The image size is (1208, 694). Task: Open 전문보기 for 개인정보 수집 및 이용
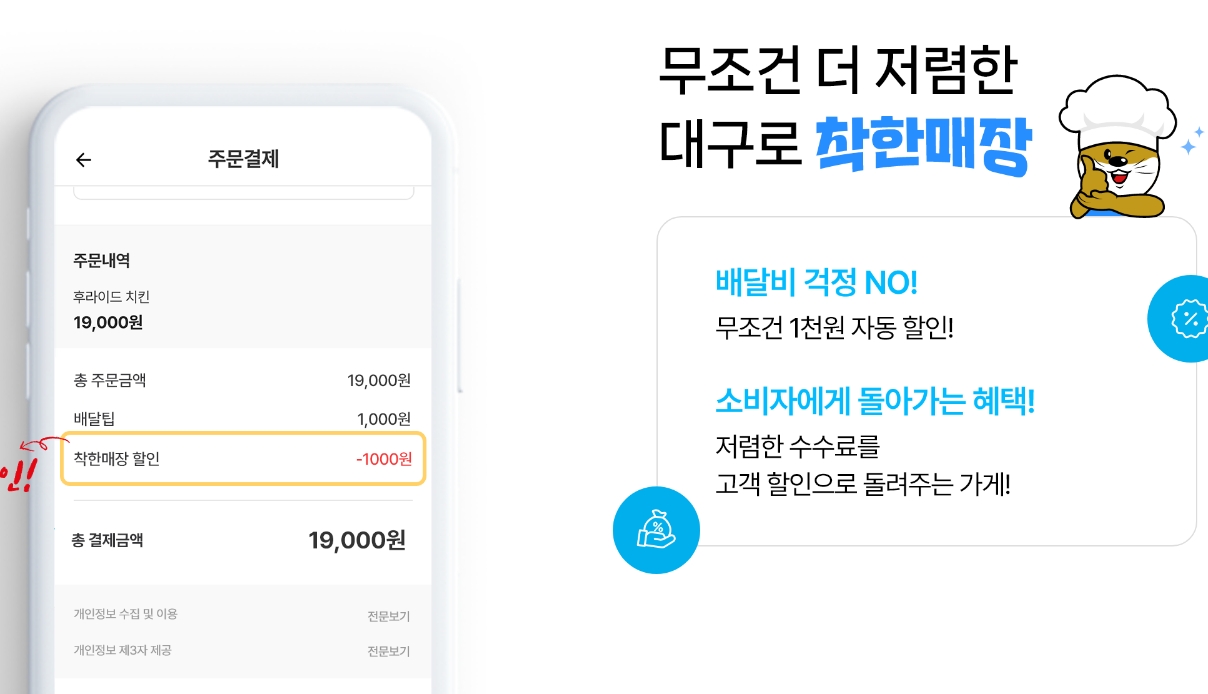click(x=391, y=615)
